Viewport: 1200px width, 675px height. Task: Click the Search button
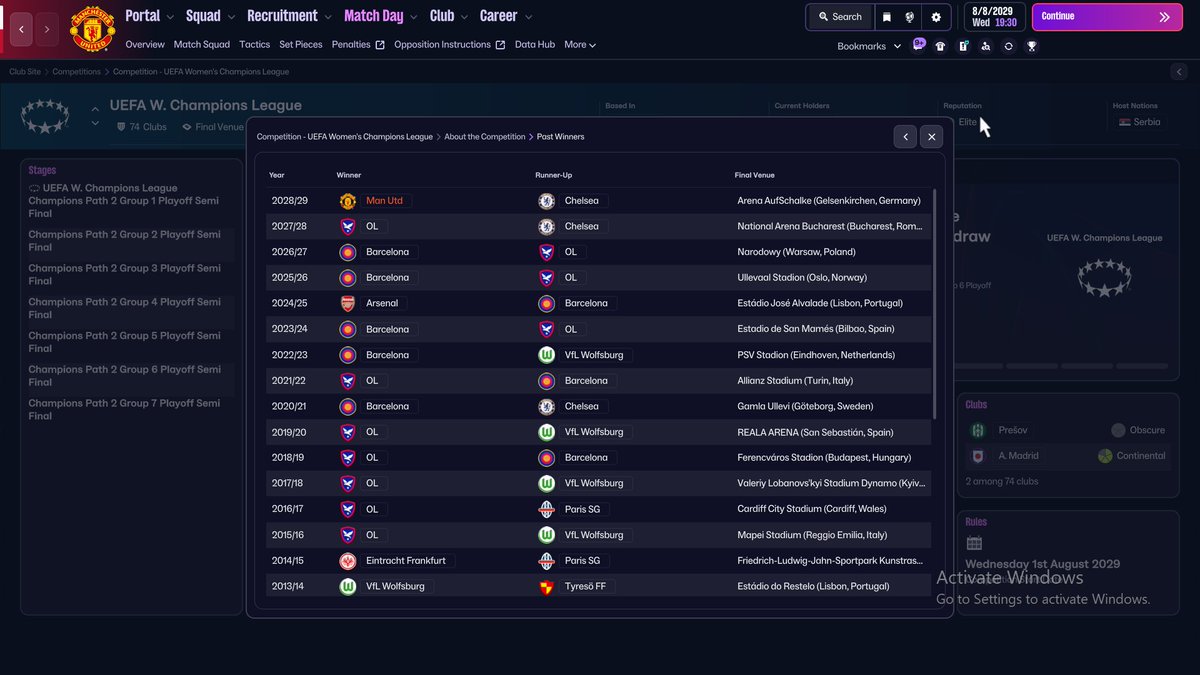point(839,17)
